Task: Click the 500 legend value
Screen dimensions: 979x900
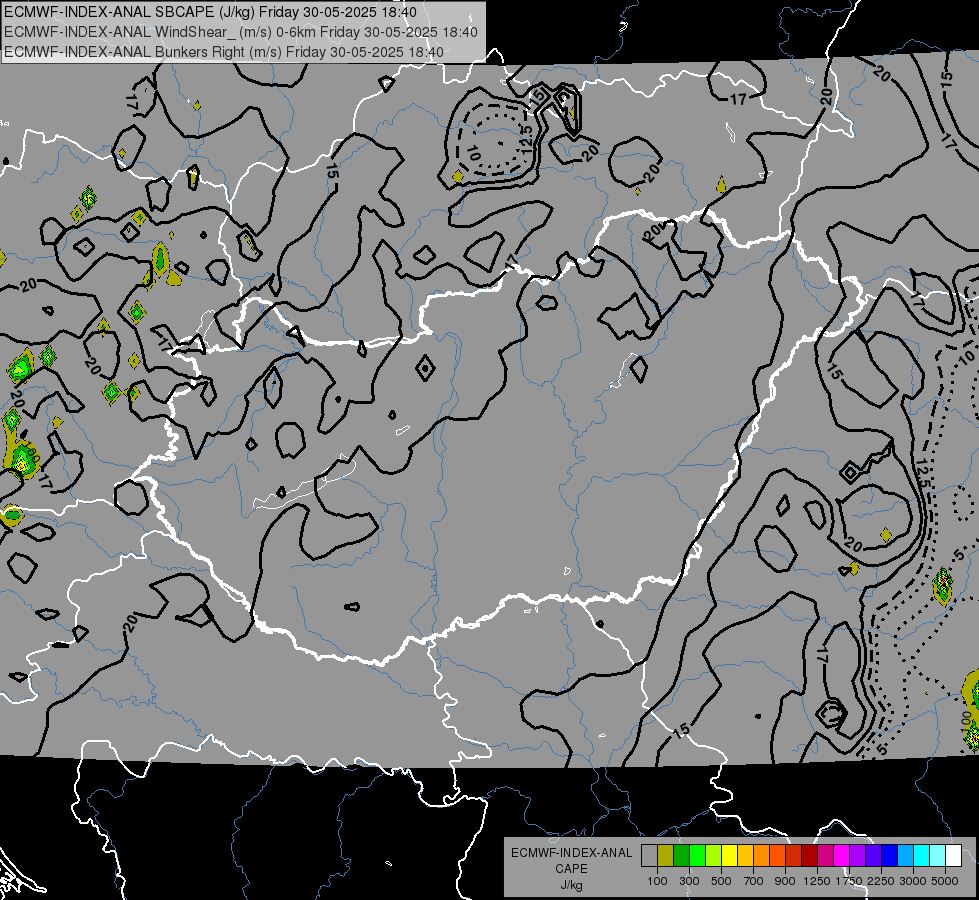Action: coord(721,881)
